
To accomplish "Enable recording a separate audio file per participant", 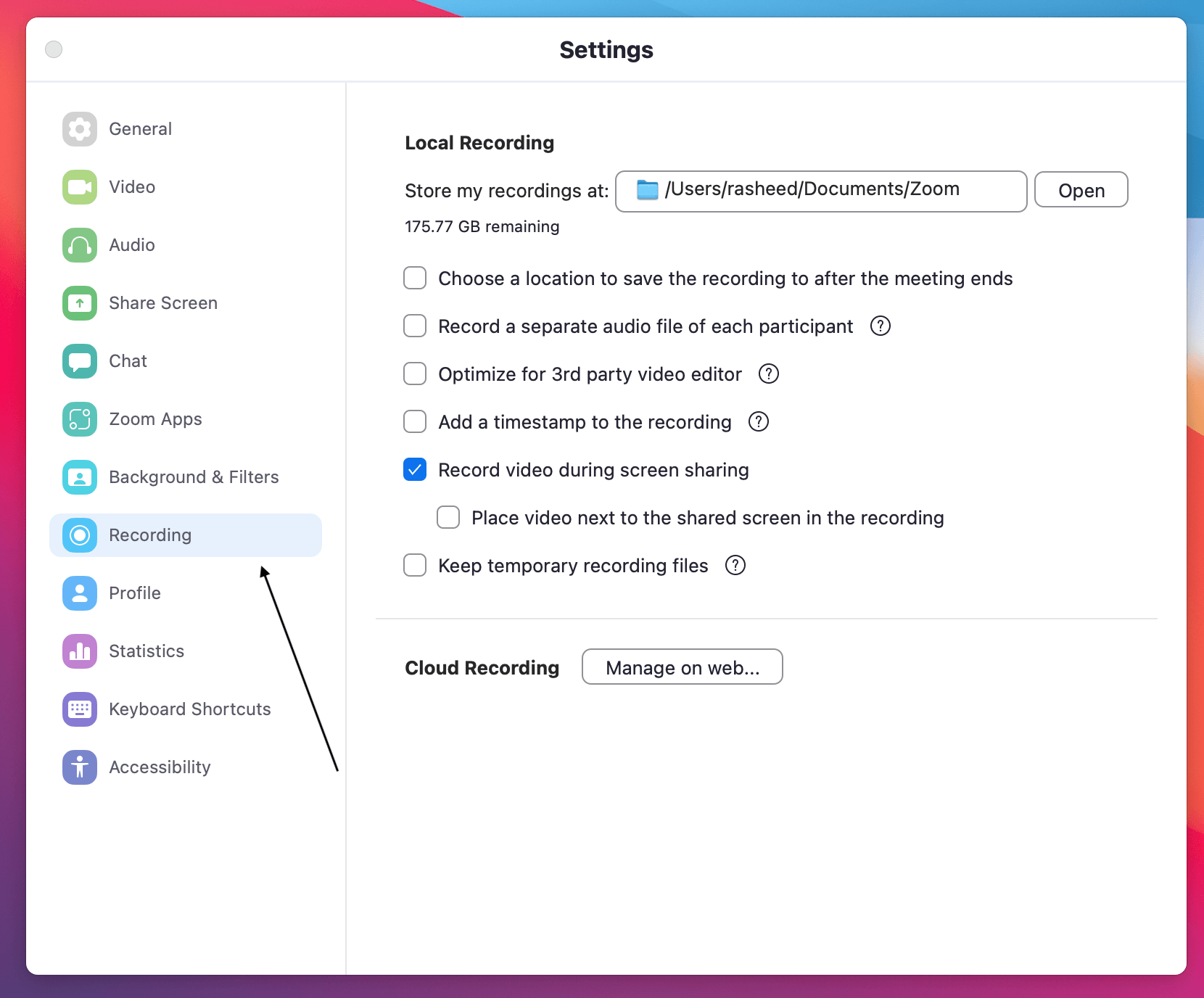I will (414, 326).
